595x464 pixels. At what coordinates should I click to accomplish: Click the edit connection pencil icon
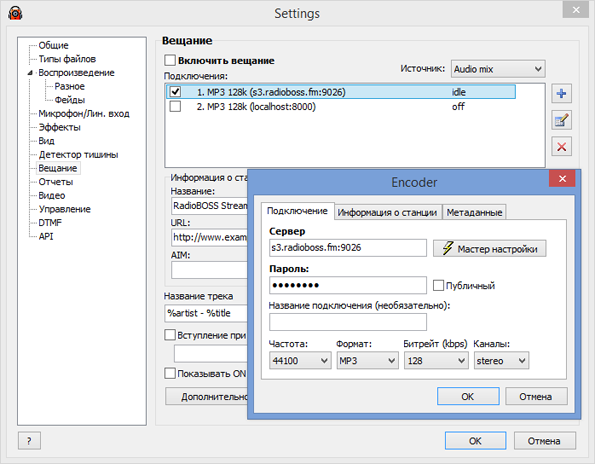pyautogui.click(x=561, y=121)
